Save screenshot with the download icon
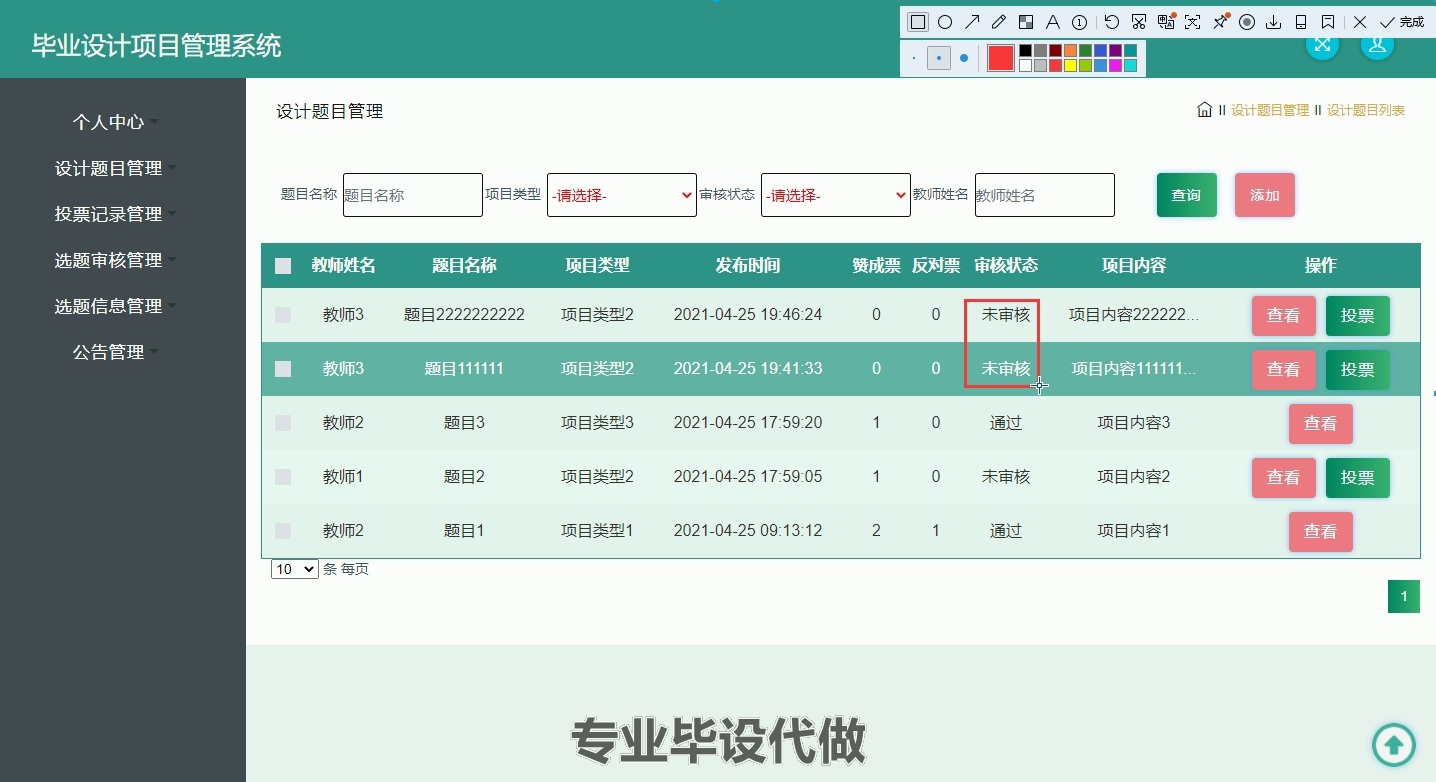 click(1274, 22)
